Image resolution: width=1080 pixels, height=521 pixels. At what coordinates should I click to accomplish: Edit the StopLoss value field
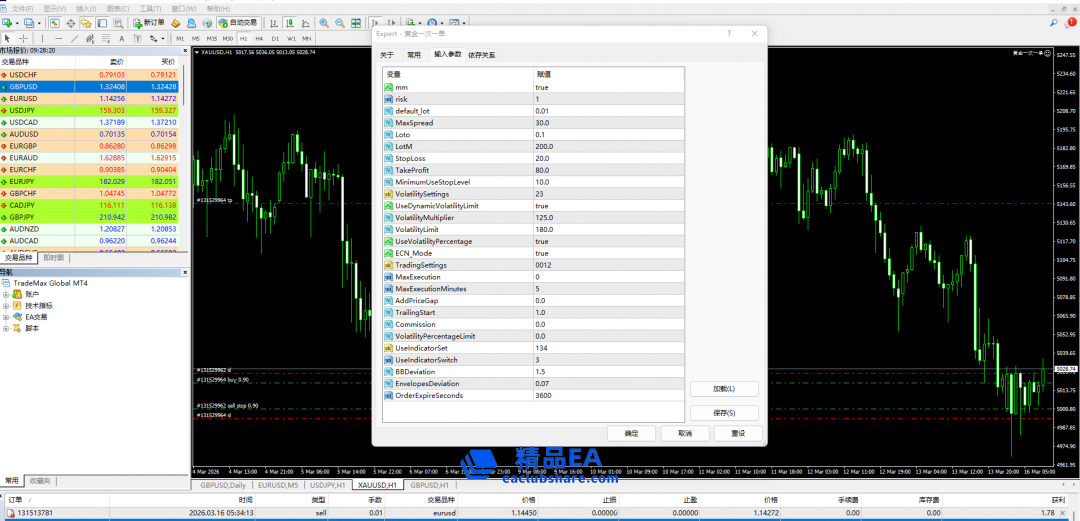[x=607, y=158]
